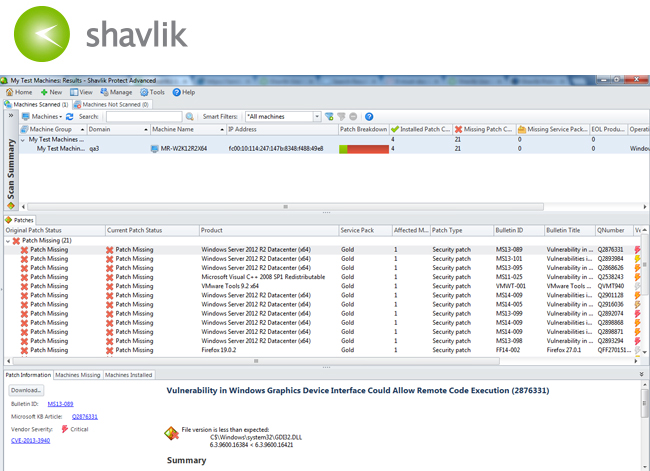Open the View menu
The image size is (650, 471).
tap(81, 92)
